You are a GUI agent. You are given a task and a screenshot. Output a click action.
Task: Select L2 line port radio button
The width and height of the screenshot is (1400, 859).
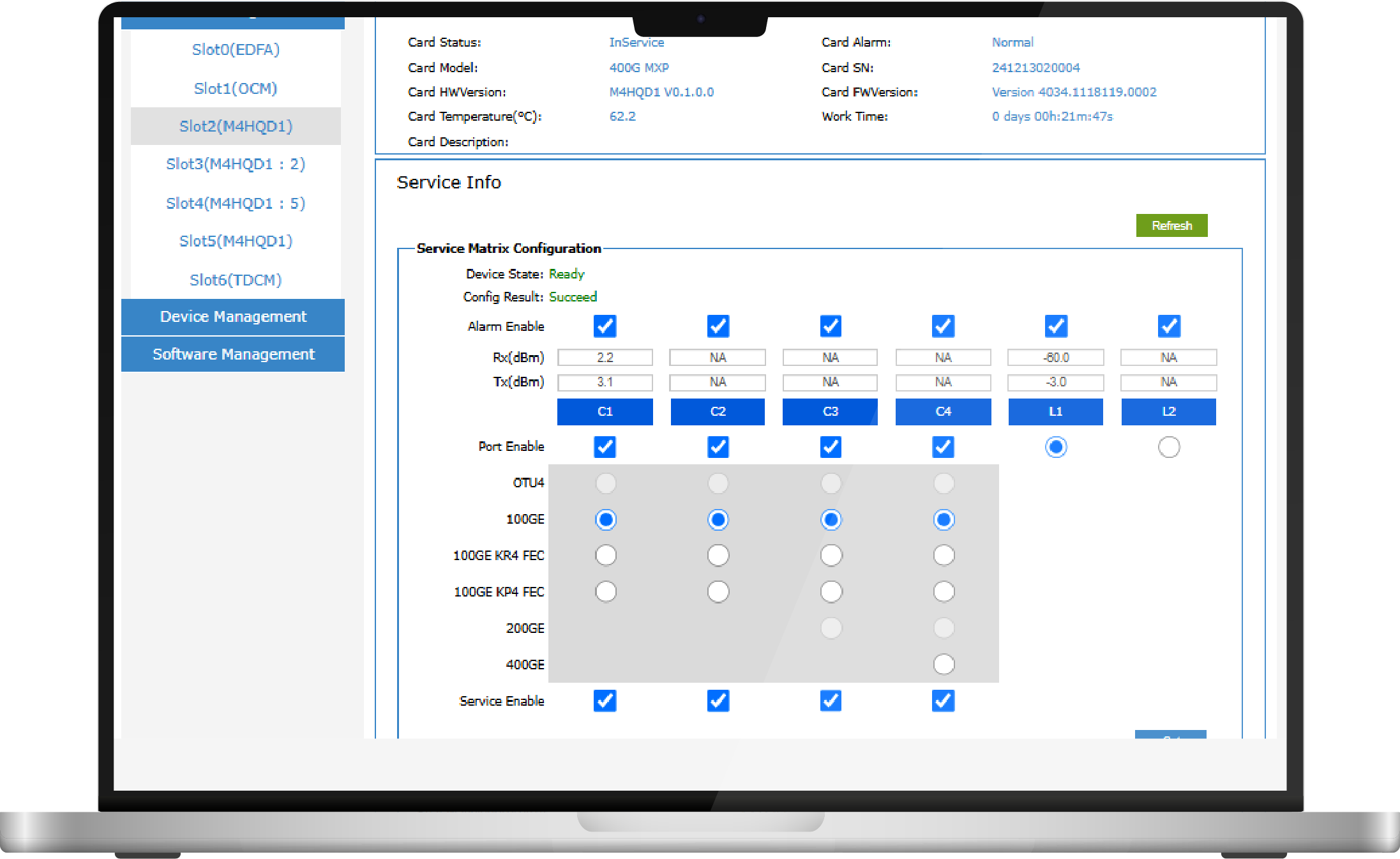(x=1168, y=447)
